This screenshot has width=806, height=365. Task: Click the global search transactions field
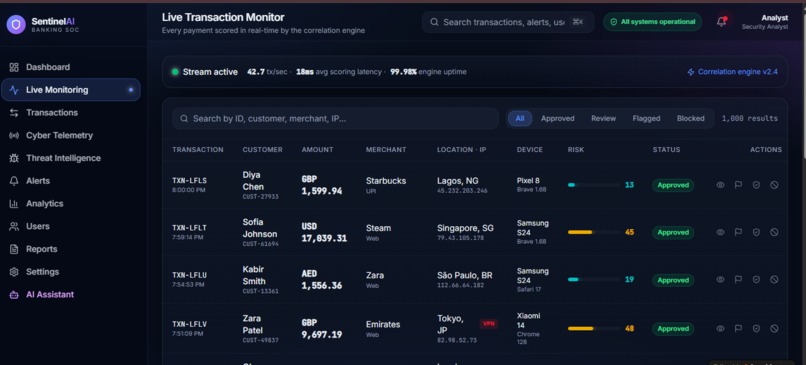pos(508,22)
